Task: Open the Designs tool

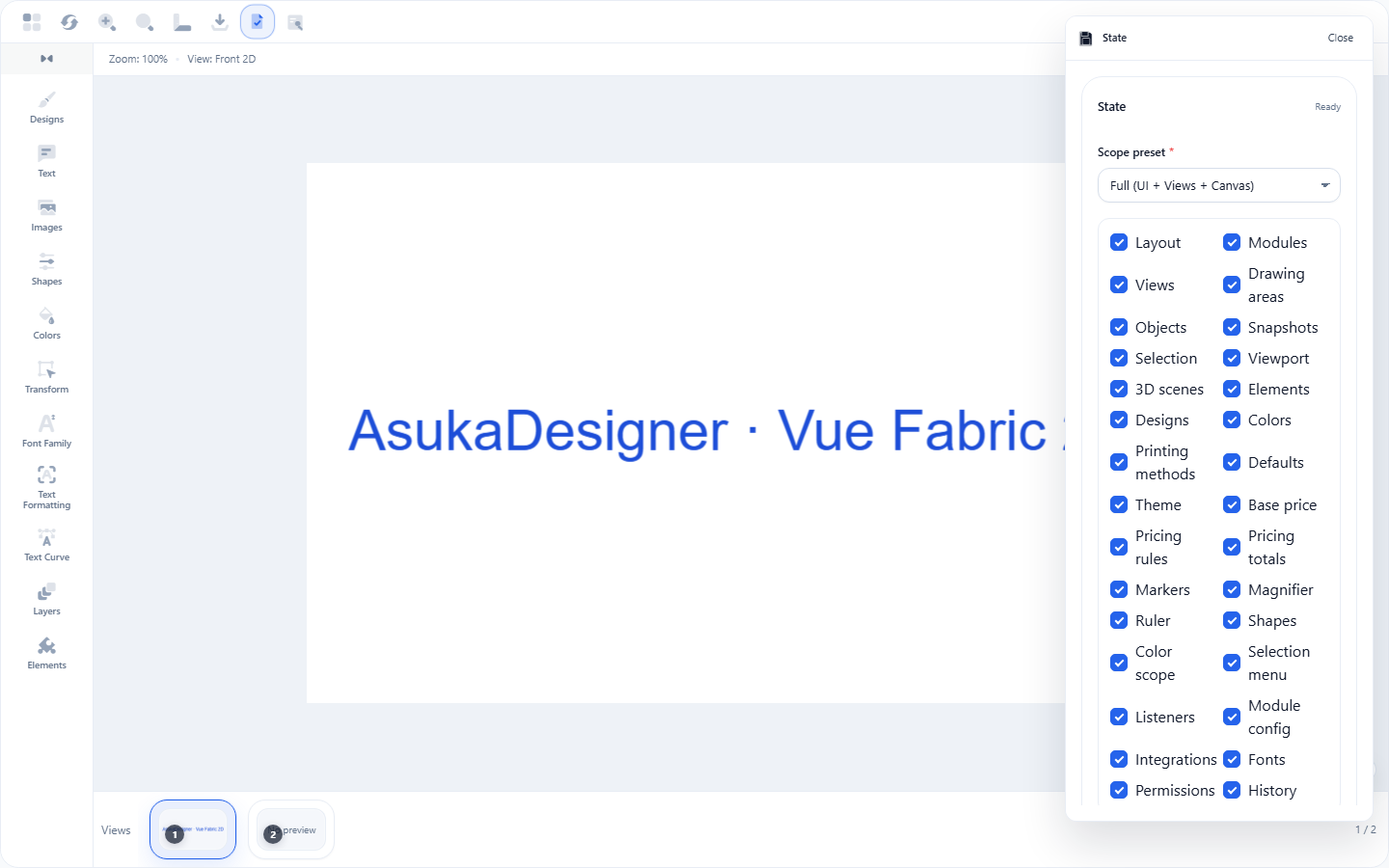Action: coord(46,108)
